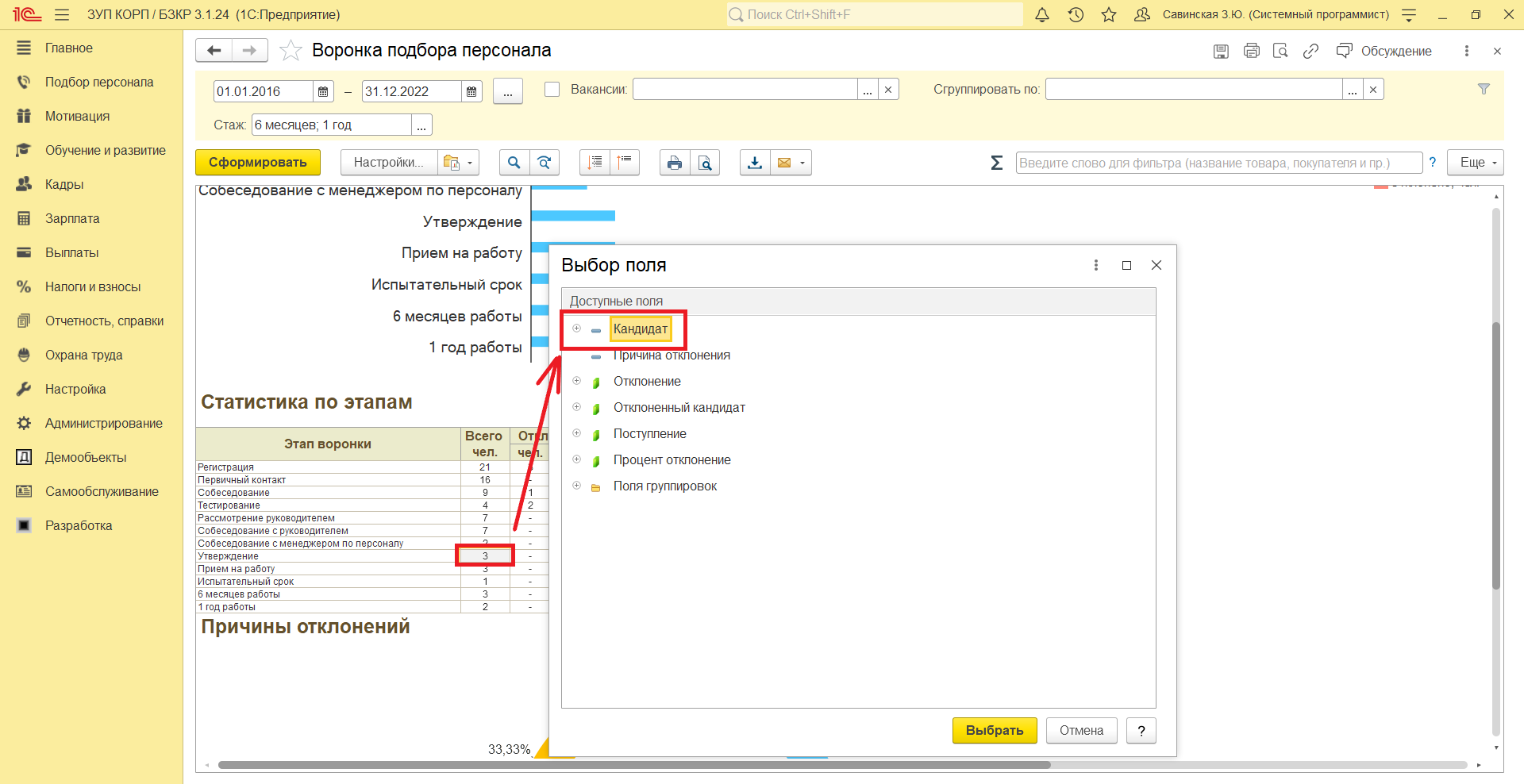This screenshot has width=1524, height=784.
Task: Expand the Кандидат tree node
Action: pyautogui.click(x=577, y=329)
